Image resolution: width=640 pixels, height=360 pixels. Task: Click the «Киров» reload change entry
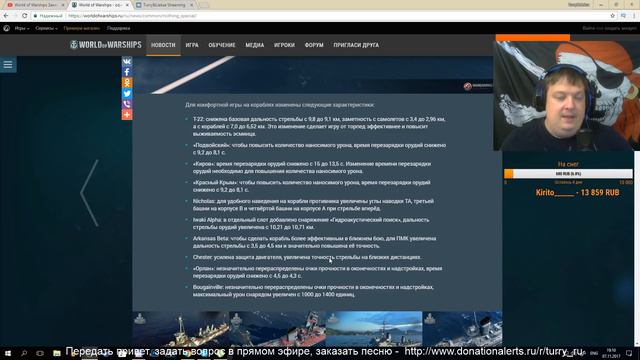click(x=312, y=167)
